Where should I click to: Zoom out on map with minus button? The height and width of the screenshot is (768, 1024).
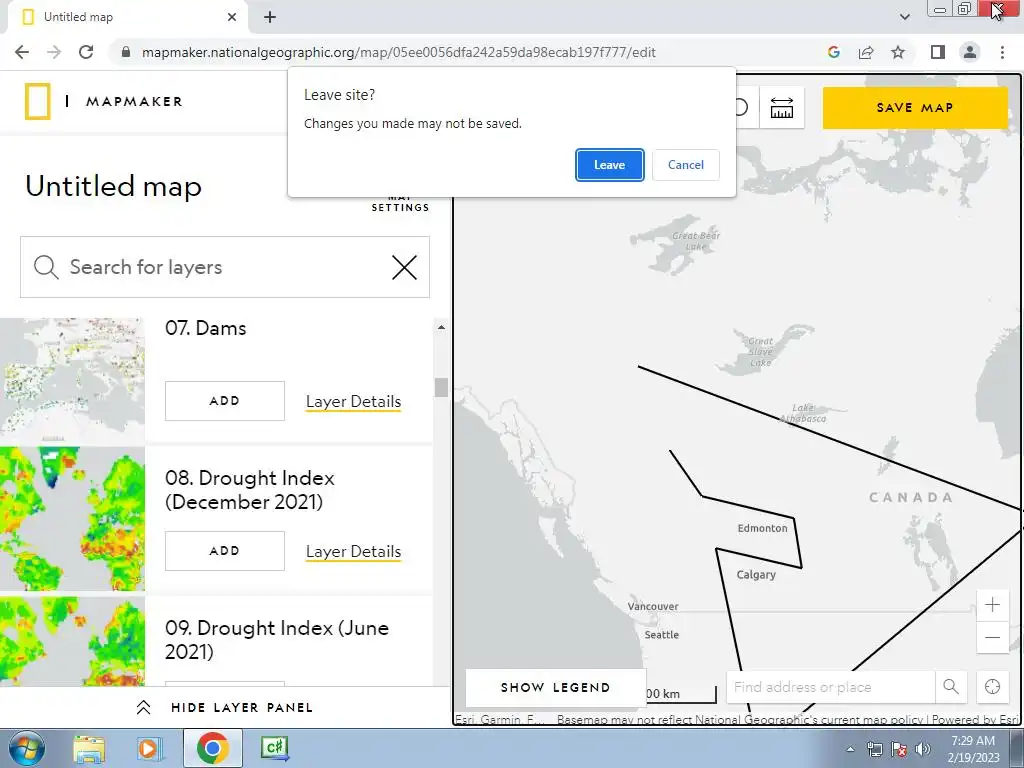pos(992,637)
